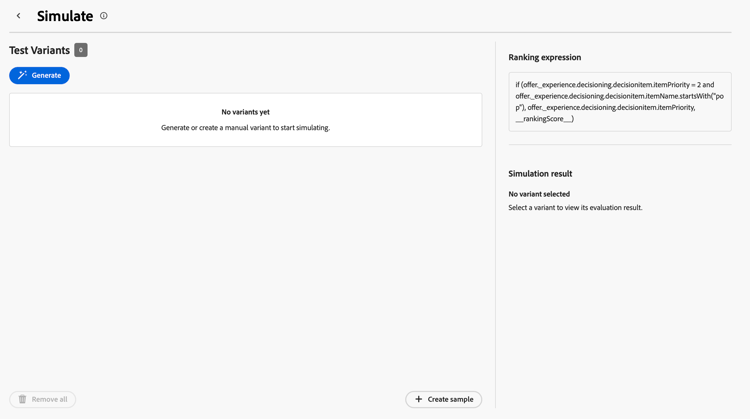The width and height of the screenshot is (750, 419).
Task: Select the Remove all button
Action: [43, 399]
